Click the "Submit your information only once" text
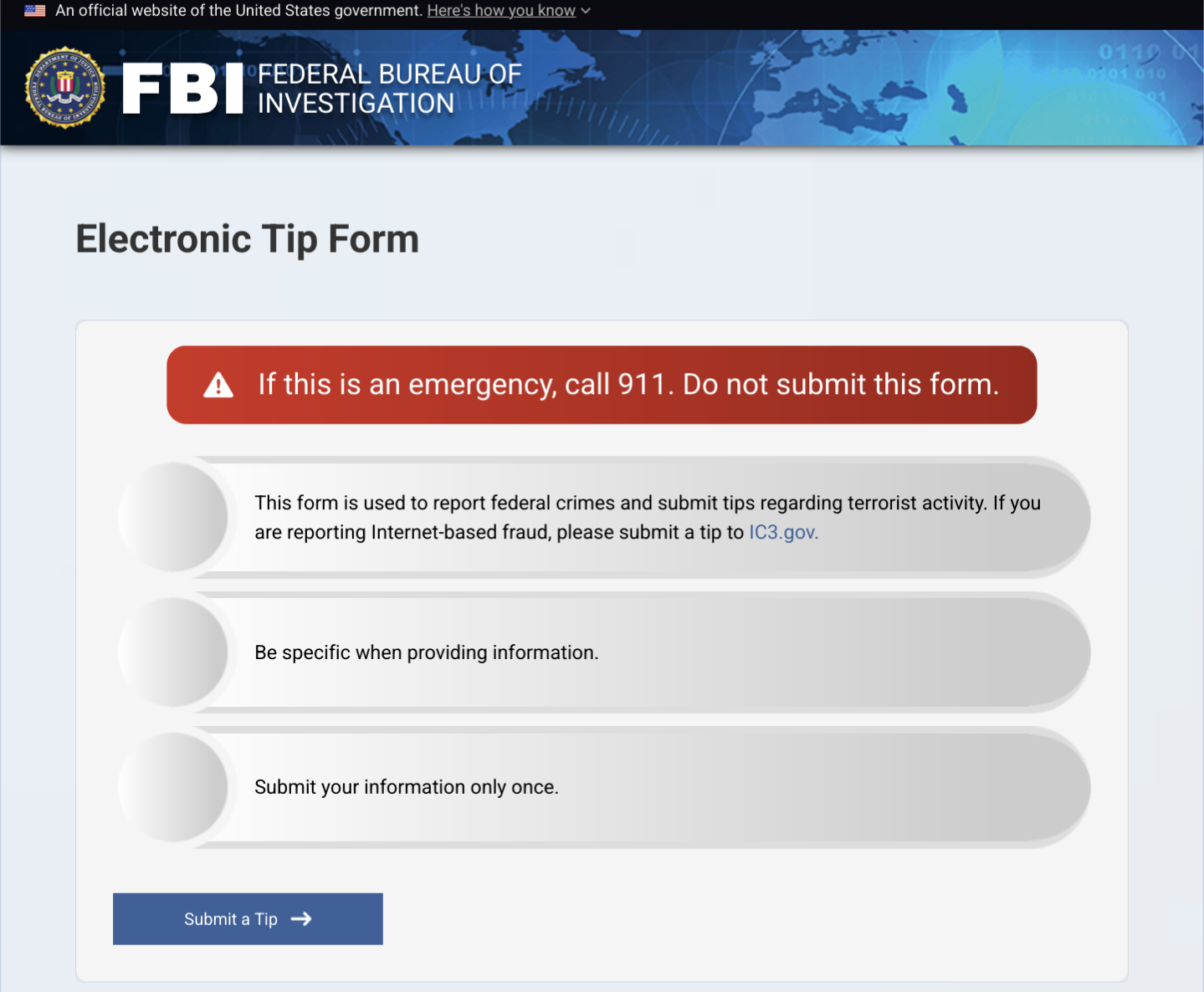 pos(407,787)
